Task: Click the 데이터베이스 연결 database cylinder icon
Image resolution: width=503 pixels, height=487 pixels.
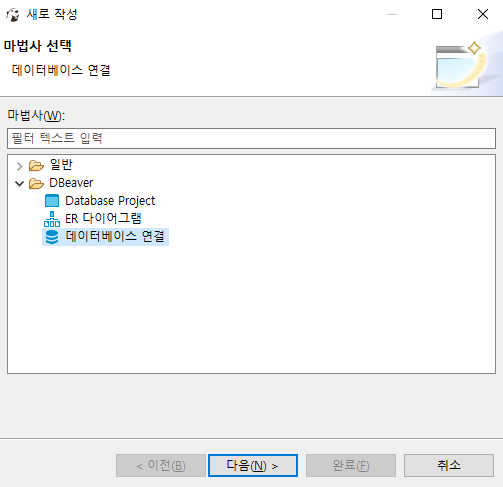Action: point(52,237)
